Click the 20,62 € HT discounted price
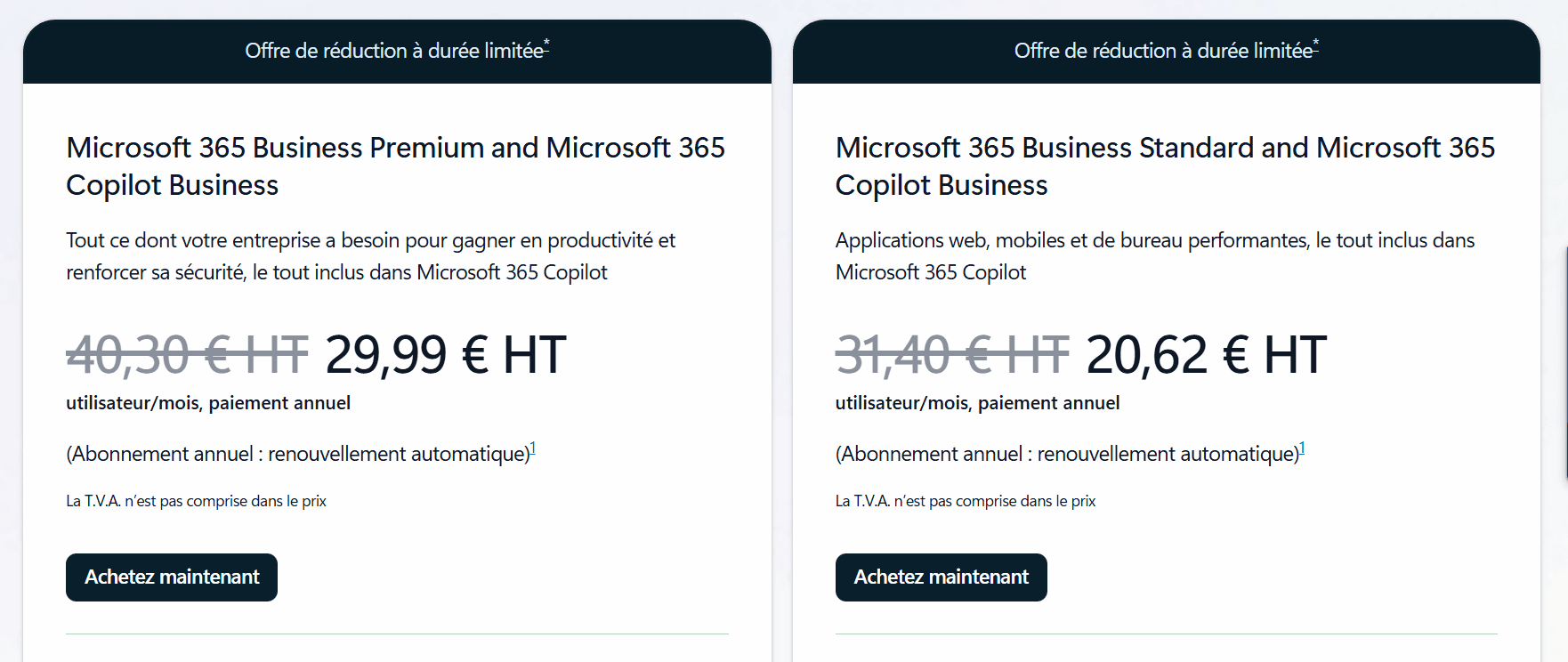The image size is (1568, 662). click(x=1206, y=355)
